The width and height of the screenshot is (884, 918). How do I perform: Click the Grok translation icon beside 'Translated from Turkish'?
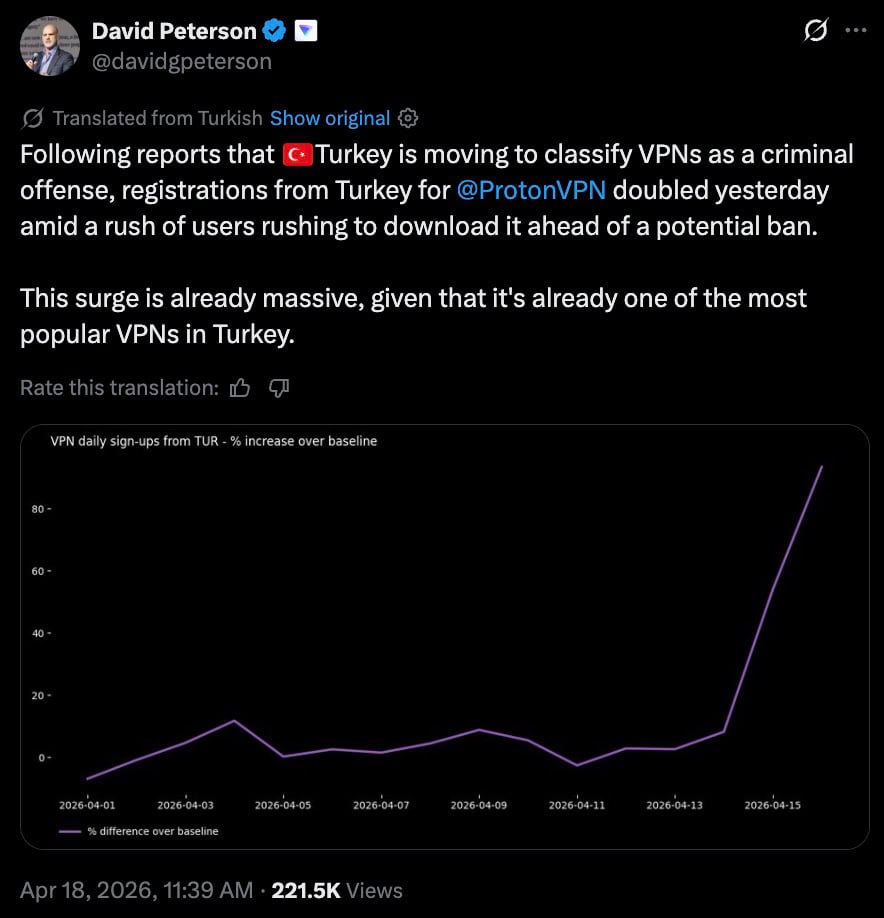pos(32,118)
